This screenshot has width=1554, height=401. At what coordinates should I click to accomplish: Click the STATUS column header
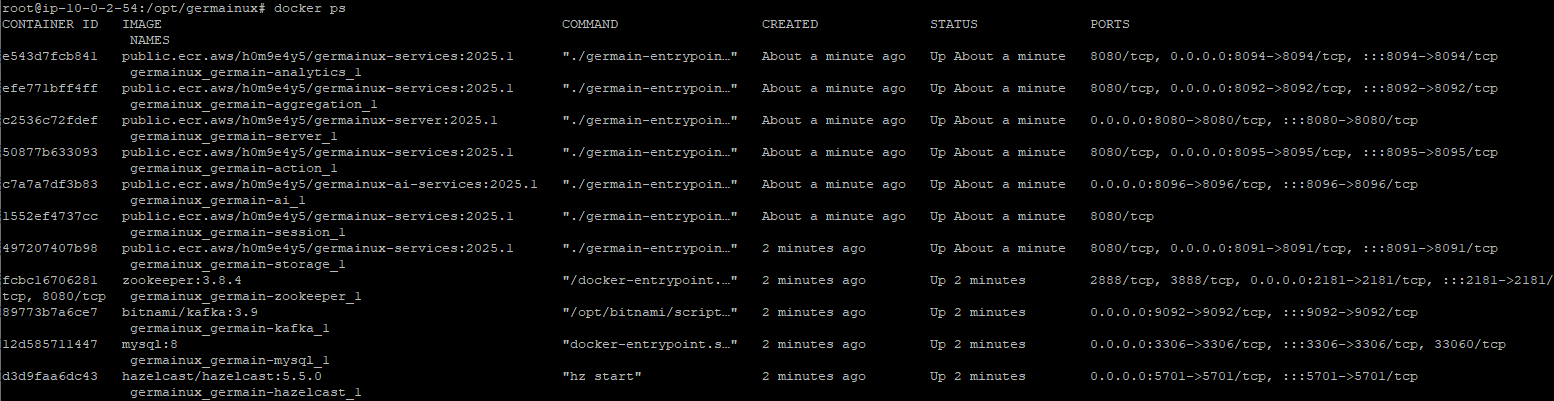(954, 23)
